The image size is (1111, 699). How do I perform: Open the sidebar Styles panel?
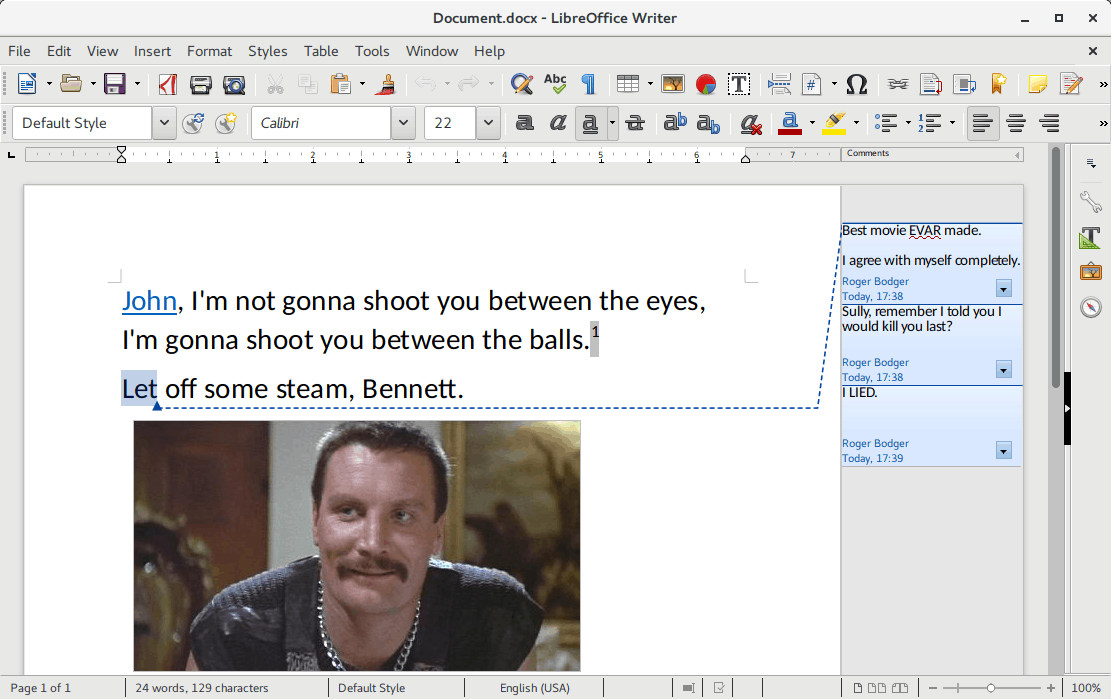tap(1090, 237)
